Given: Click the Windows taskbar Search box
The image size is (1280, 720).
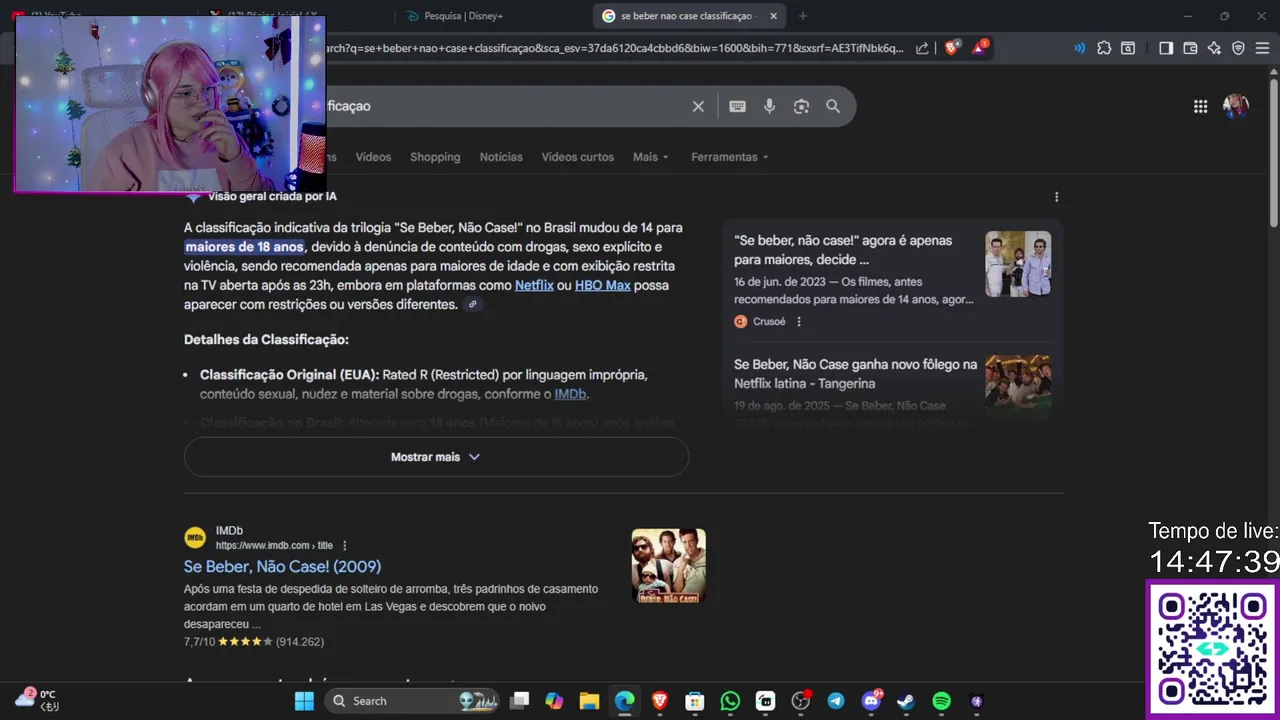Looking at the screenshot, I should (414, 701).
